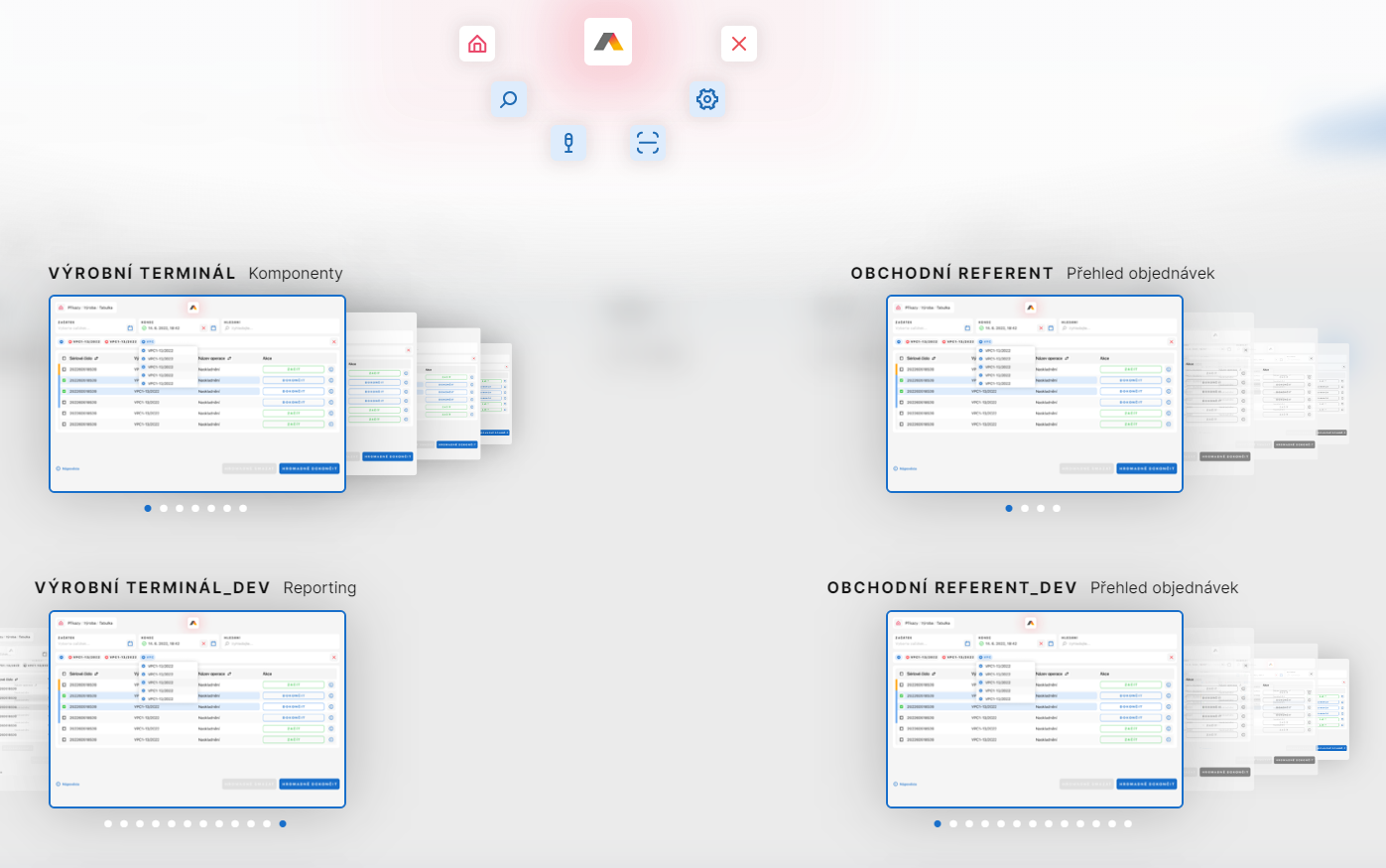1386x868 pixels.
Task: Click the home icon
Action: pyautogui.click(x=477, y=44)
